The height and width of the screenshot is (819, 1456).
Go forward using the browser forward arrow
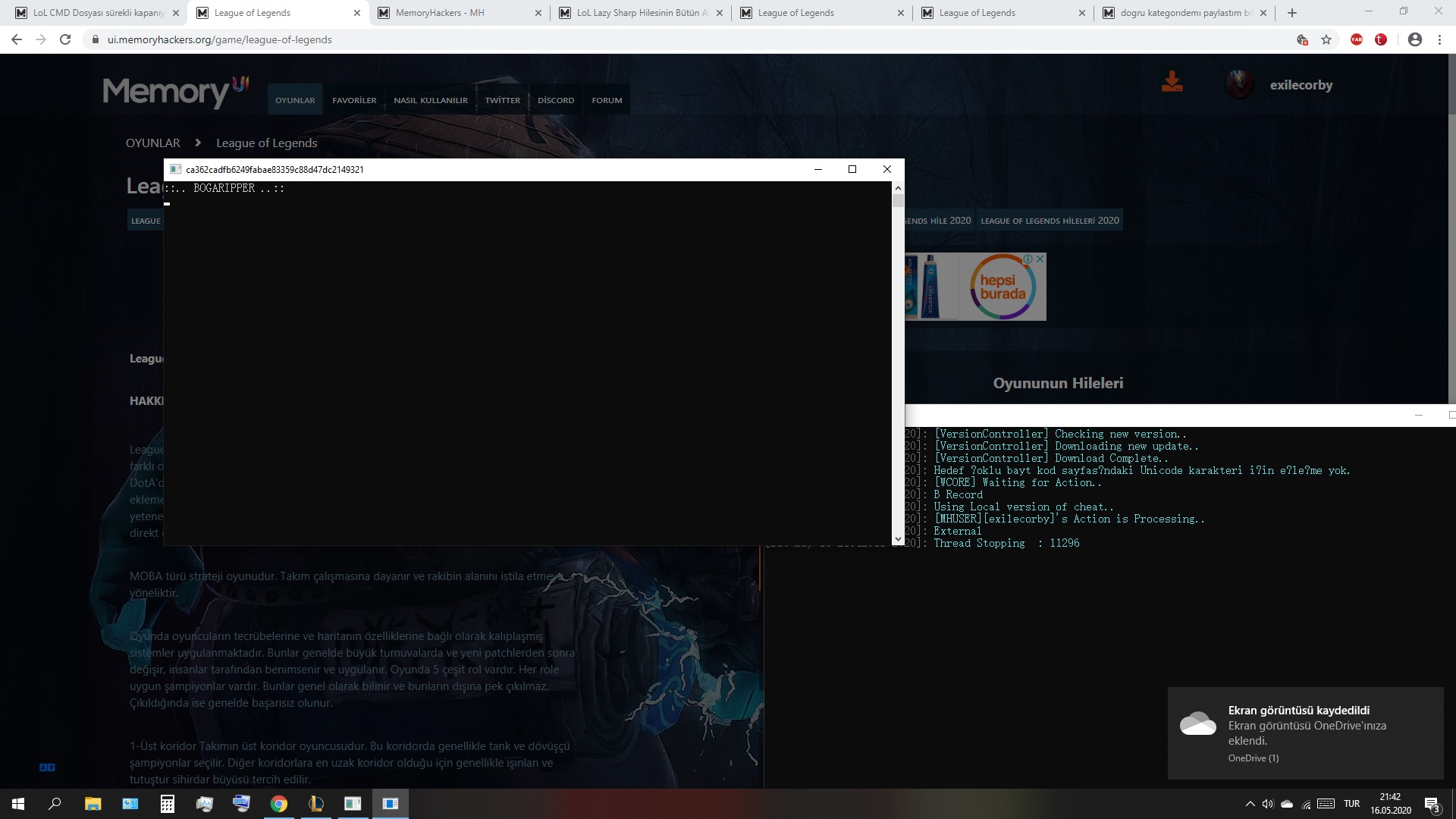coord(41,39)
